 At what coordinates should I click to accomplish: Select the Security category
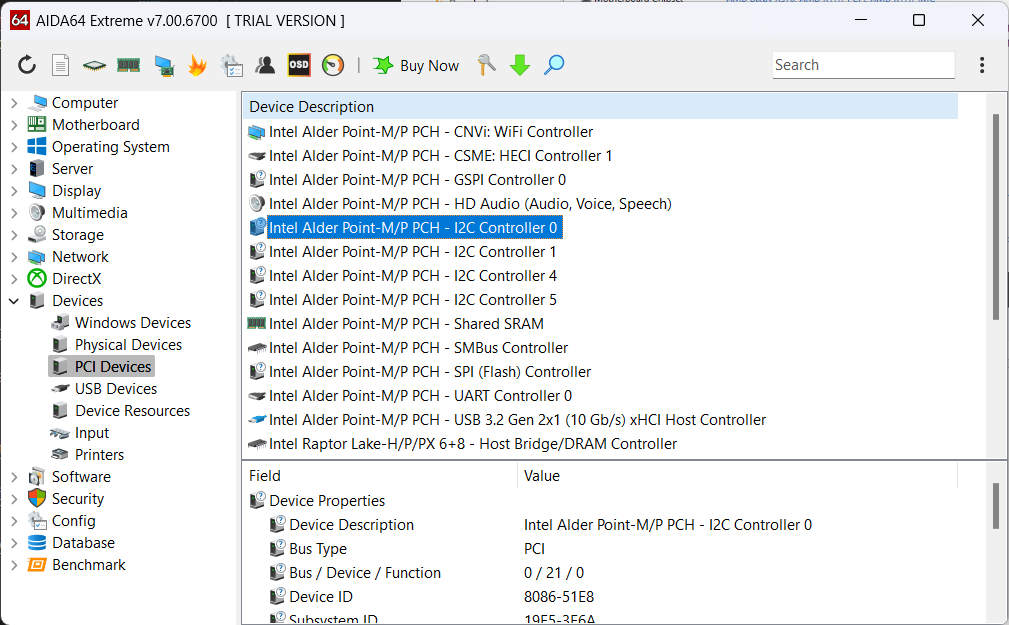(x=77, y=499)
